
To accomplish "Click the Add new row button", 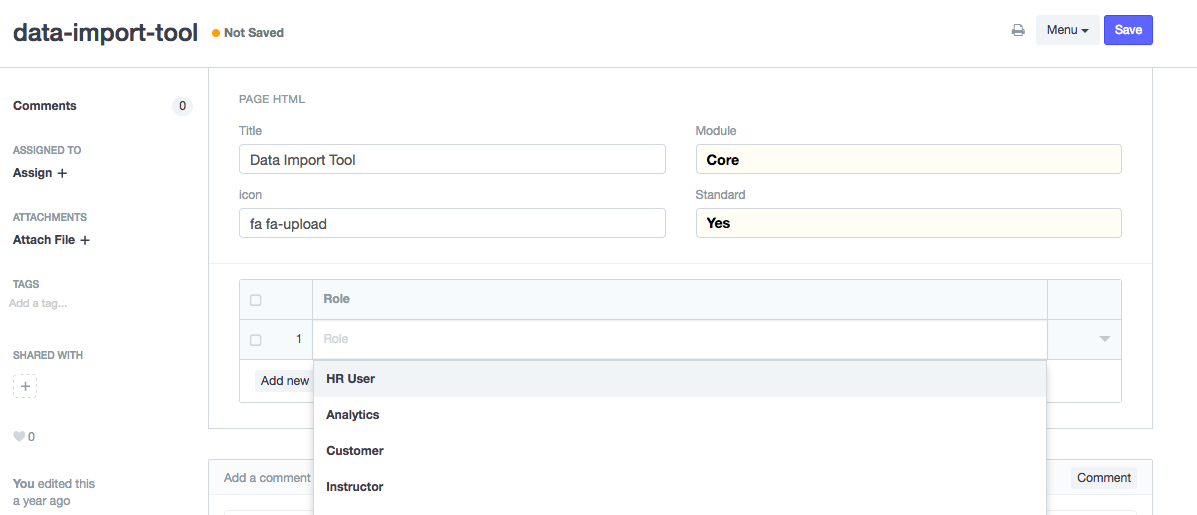I will 284,381.
